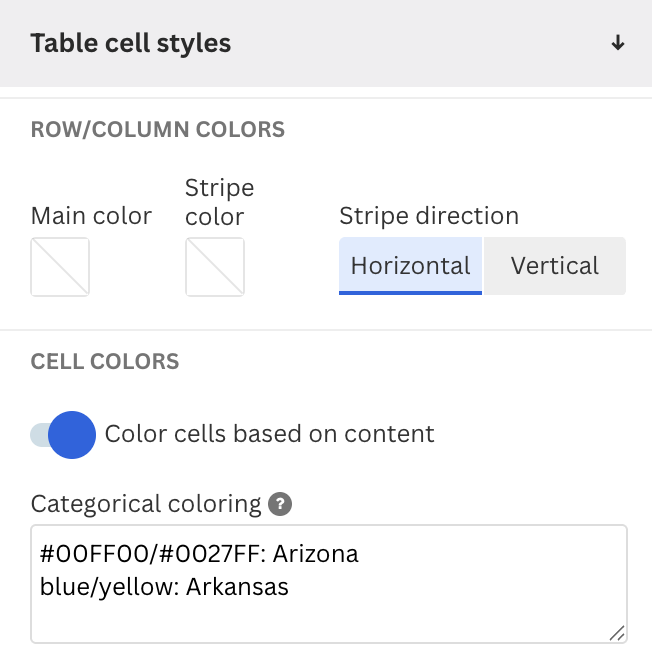Click the Stripe color label

pyautogui.click(x=219, y=202)
